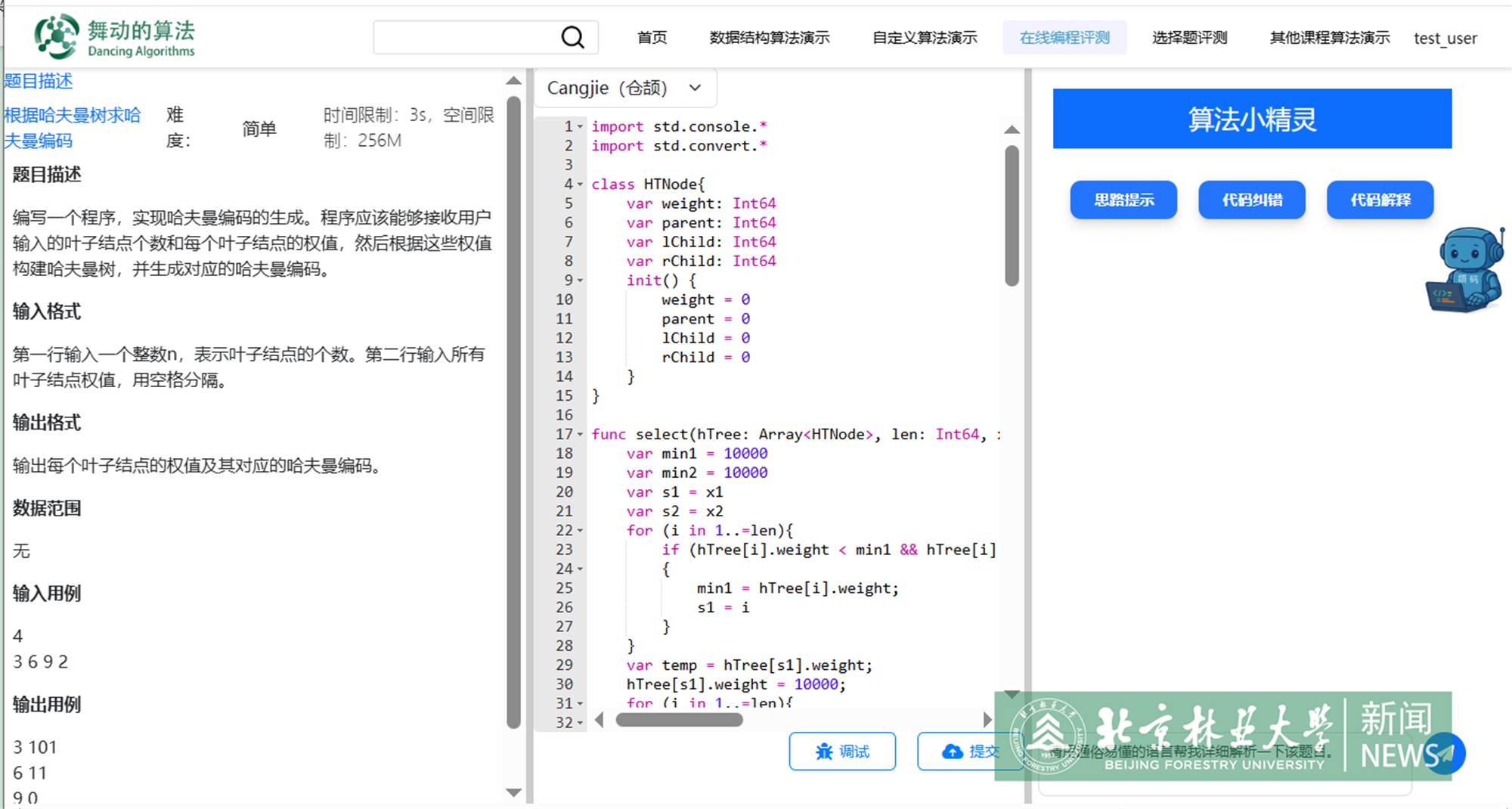Open the Cangjie language dropdown
The height and width of the screenshot is (809, 1512).
coord(625,88)
